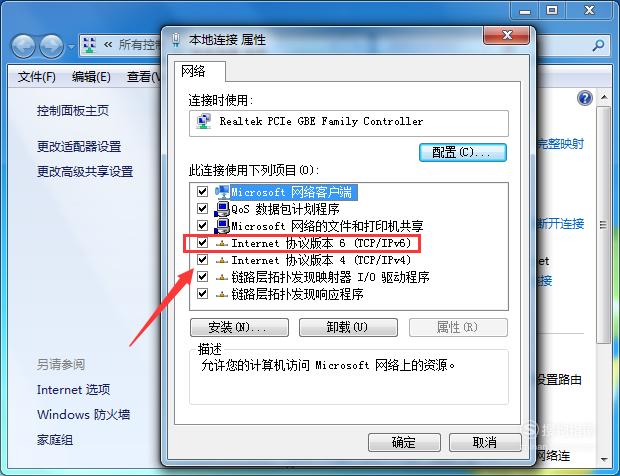Open the 更改适配器设置 link
Viewport: 620px width, 476px height.
(79, 147)
